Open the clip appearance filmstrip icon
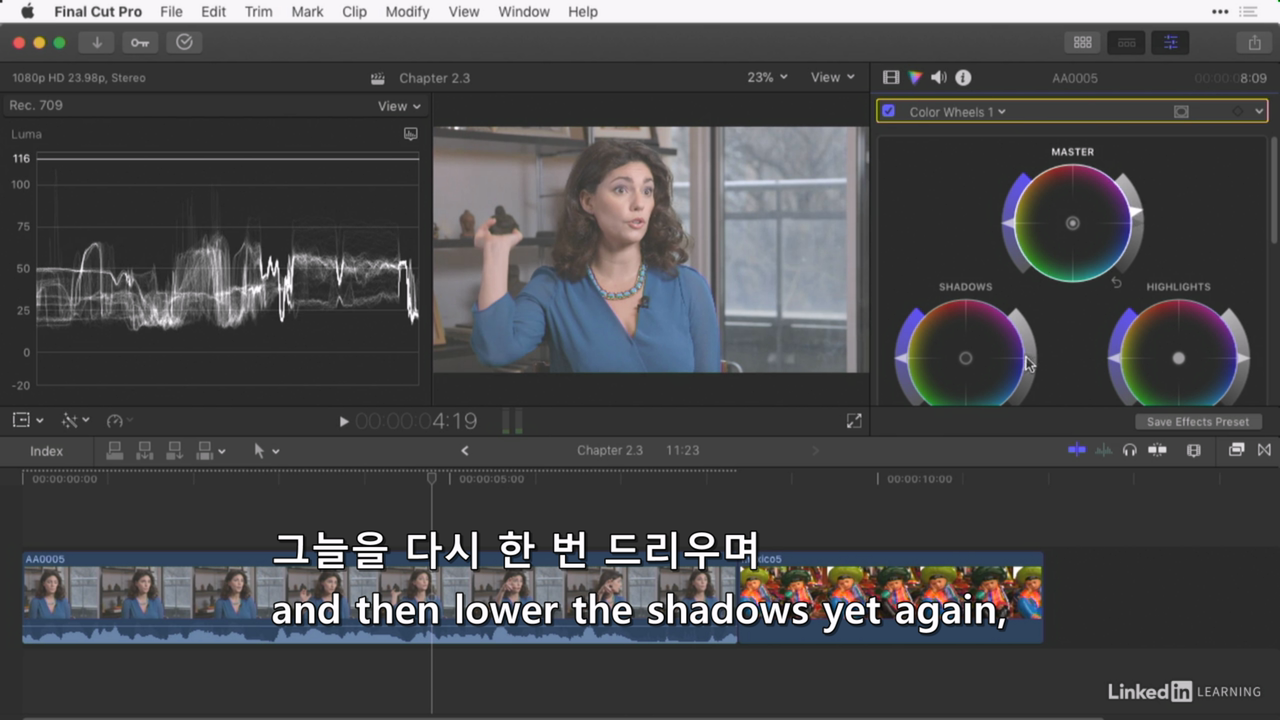 click(1193, 450)
